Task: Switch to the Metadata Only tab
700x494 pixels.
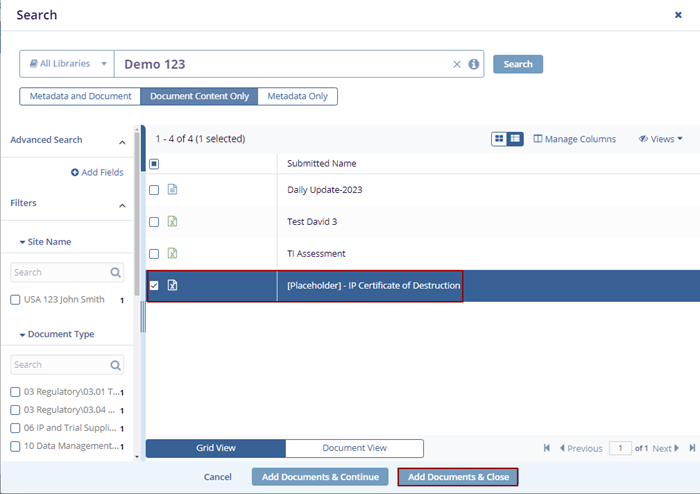Action: pos(297,96)
